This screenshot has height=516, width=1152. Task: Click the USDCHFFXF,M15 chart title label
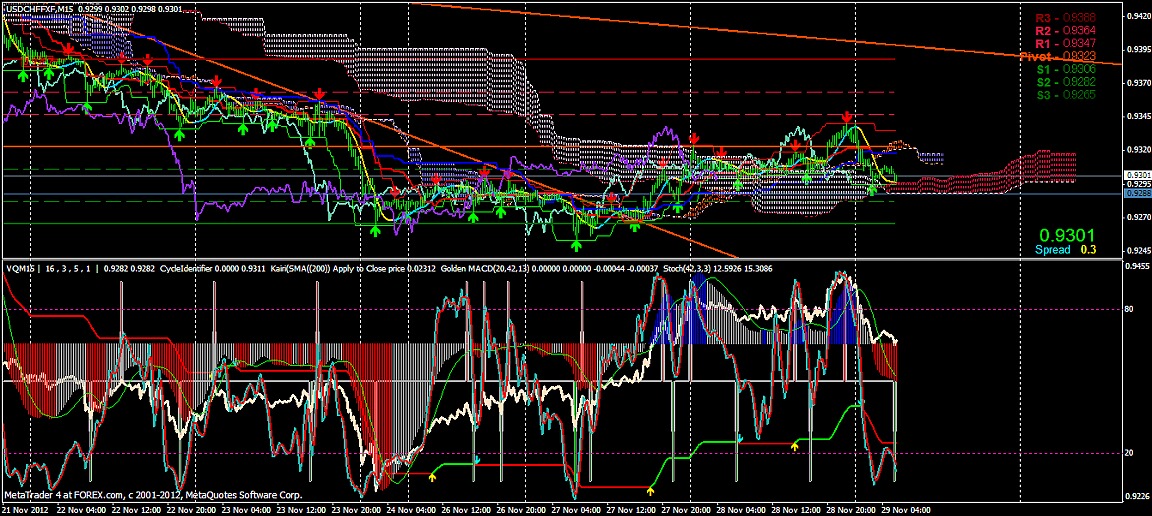click(36, 8)
